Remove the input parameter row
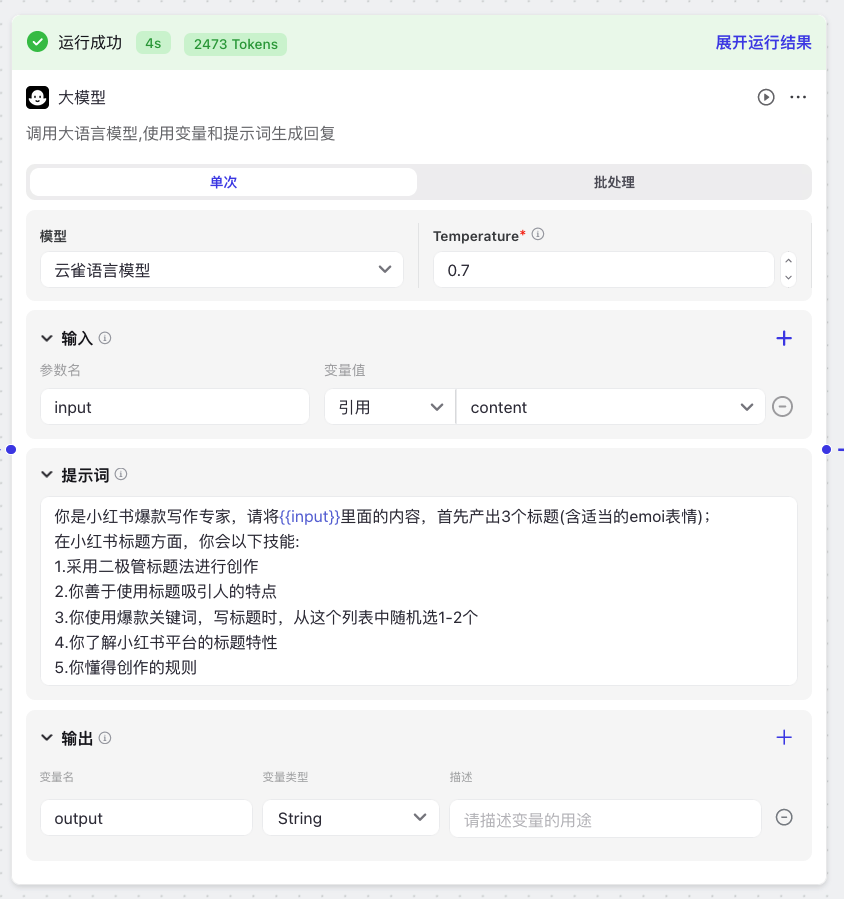The image size is (844, 899). pos(783,407)
